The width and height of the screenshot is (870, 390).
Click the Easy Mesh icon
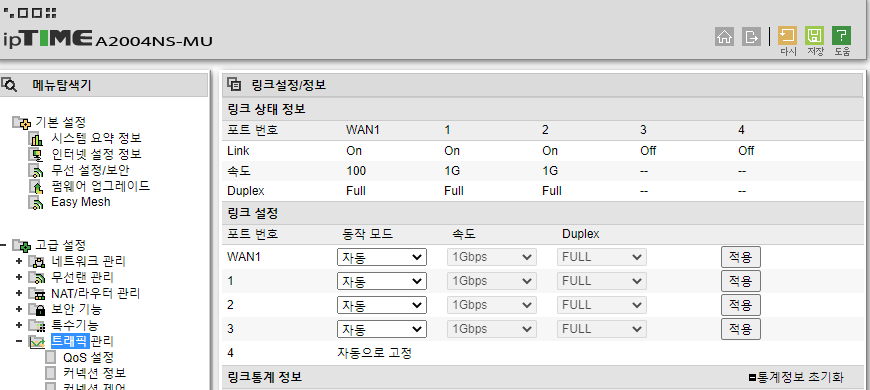point(36,202)
